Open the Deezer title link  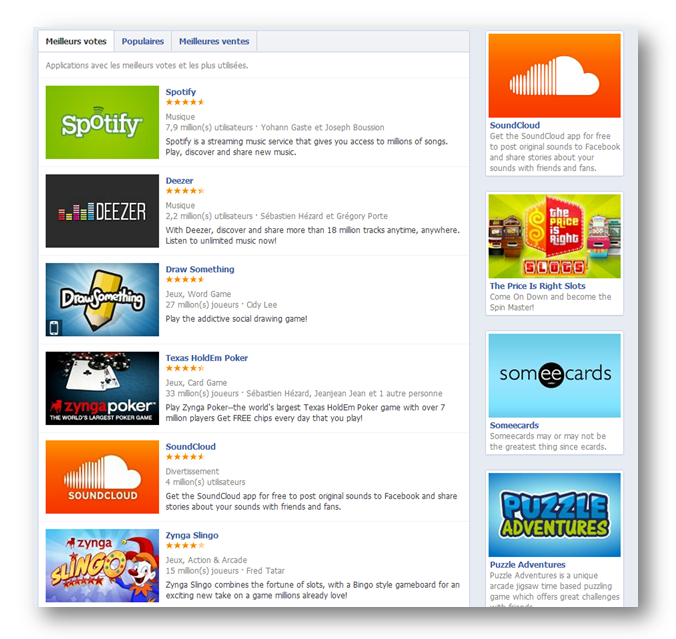pos(179,181)
